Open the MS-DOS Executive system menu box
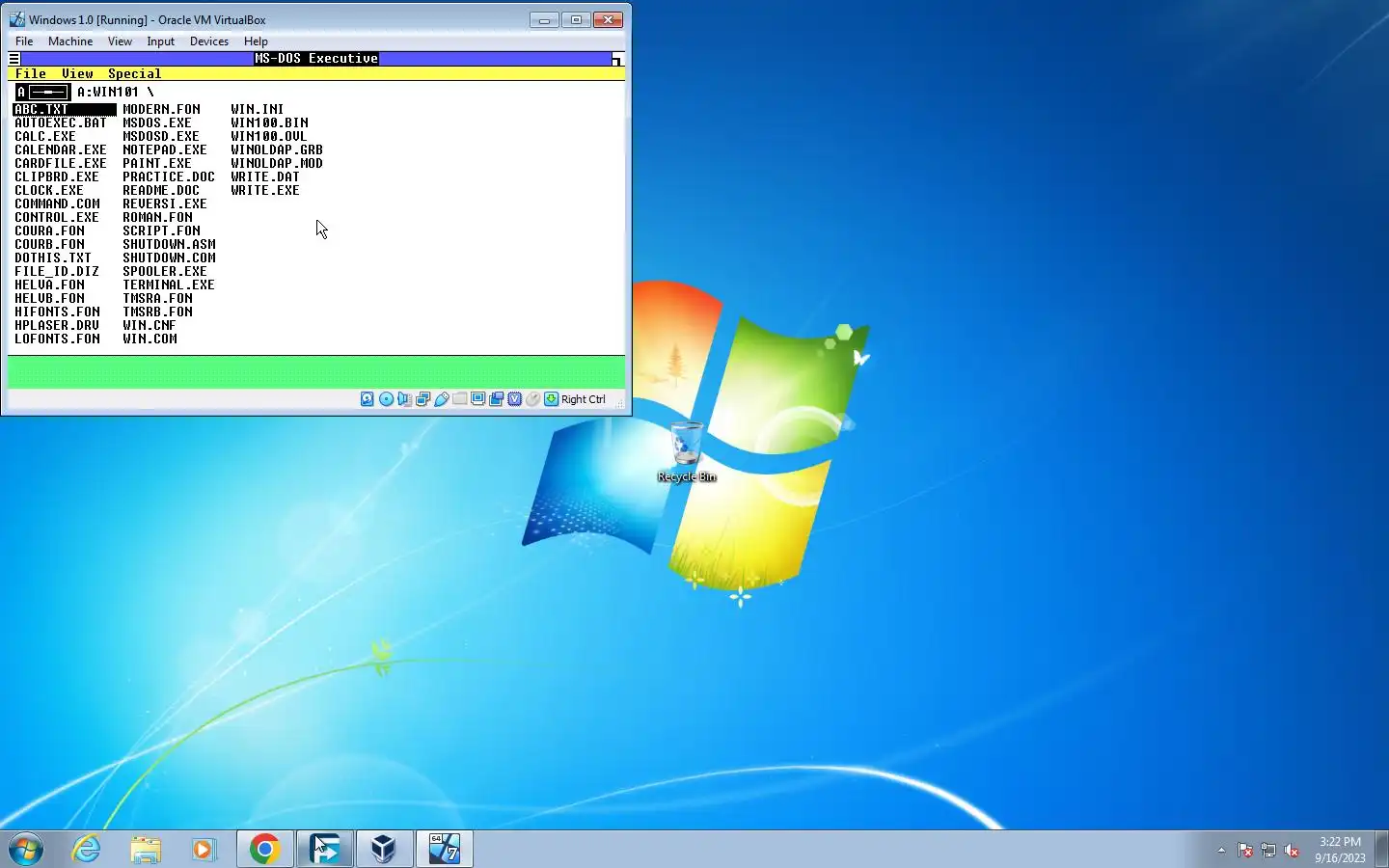The image size is (1389, 868). coord(14,59)
